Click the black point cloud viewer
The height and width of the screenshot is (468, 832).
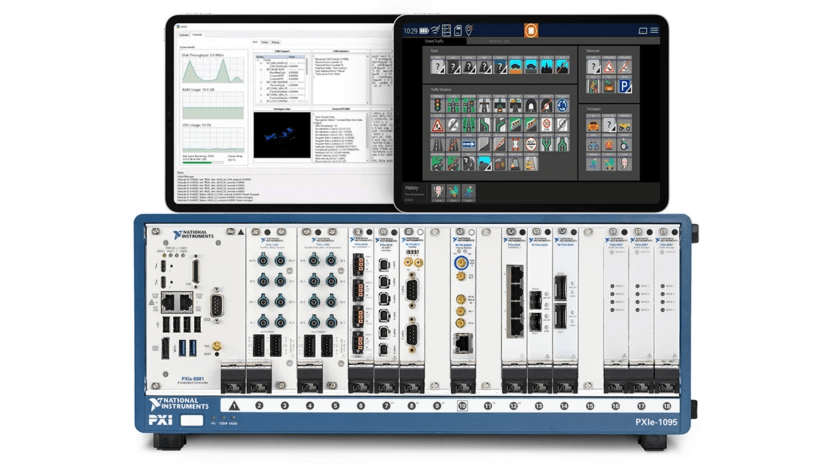click(282, 135)
